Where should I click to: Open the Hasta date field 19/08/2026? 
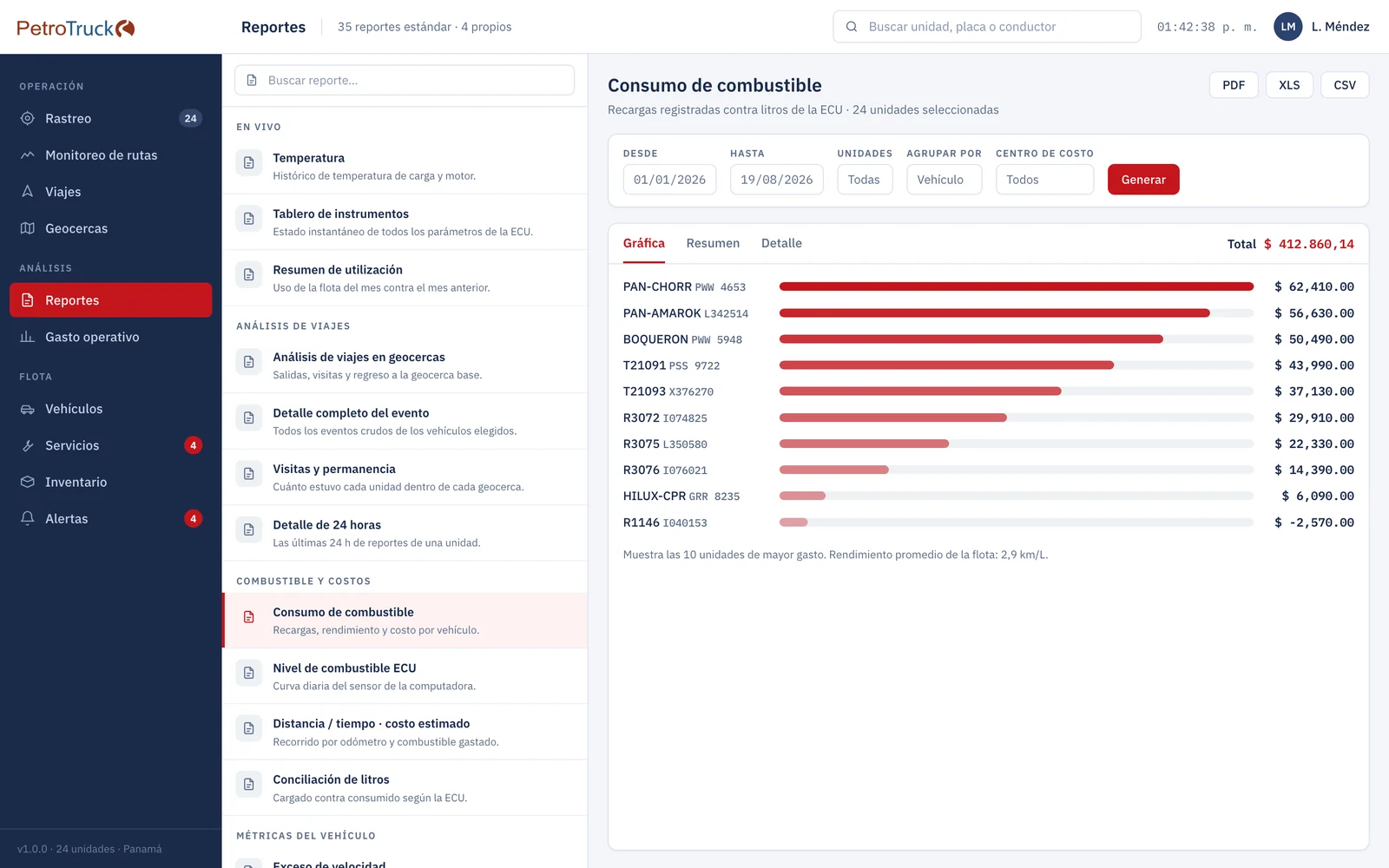[x=776, y=180]
